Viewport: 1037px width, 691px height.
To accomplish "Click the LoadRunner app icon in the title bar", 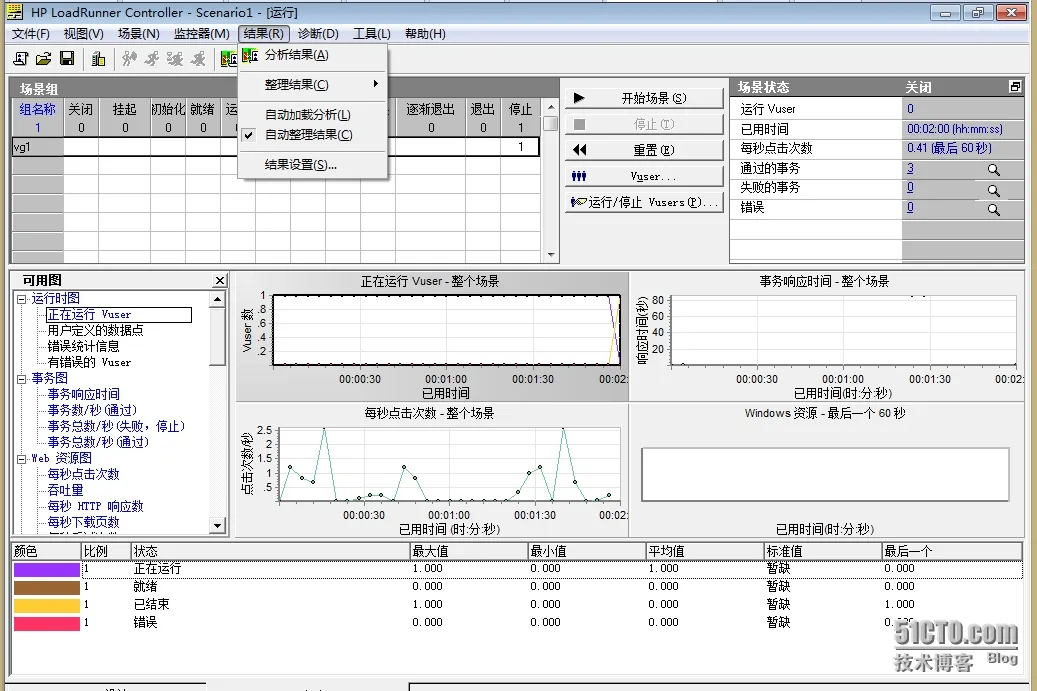I will (x=15, y=12).
